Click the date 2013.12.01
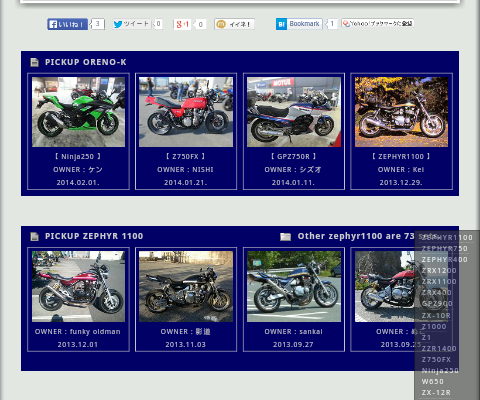Viewport: 480px width, 400px height. pyautogui.click(x=78, y=345)
